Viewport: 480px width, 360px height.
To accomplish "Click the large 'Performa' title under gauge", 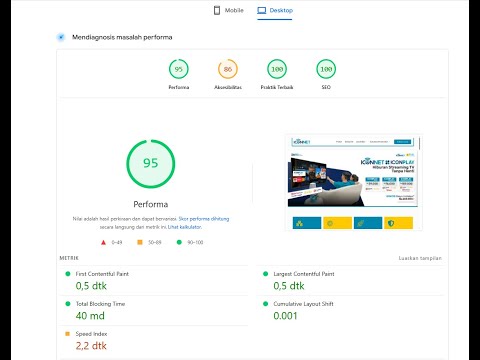I will pos(151,204).
